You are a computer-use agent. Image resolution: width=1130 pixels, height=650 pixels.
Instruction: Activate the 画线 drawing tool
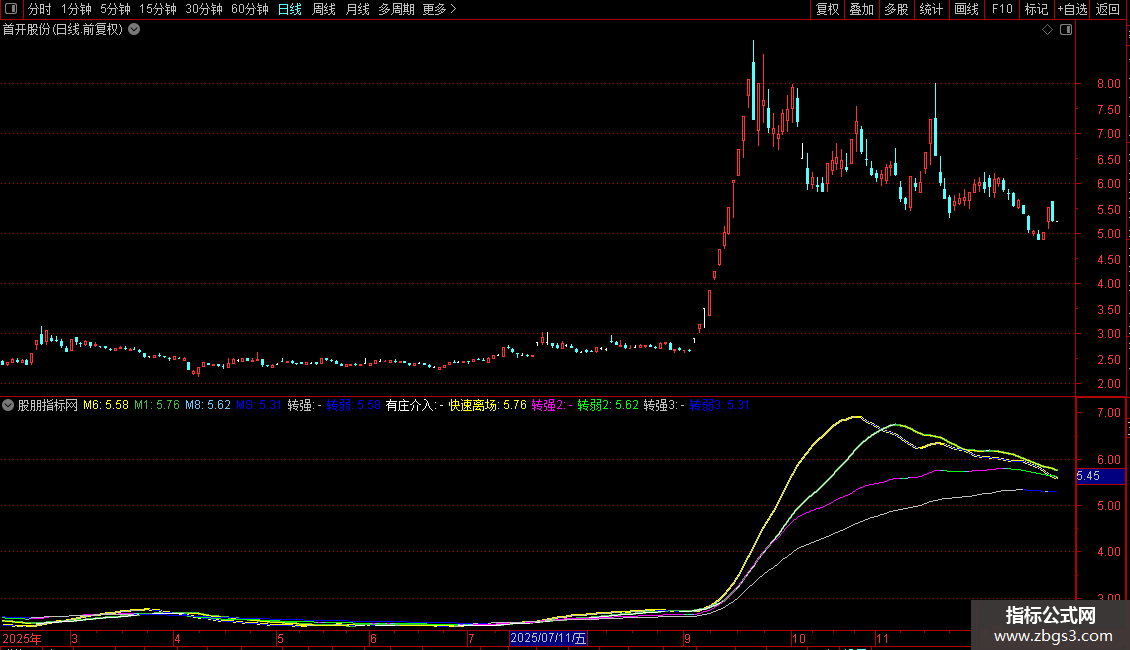pyautogui.click(x=966, y=9)
